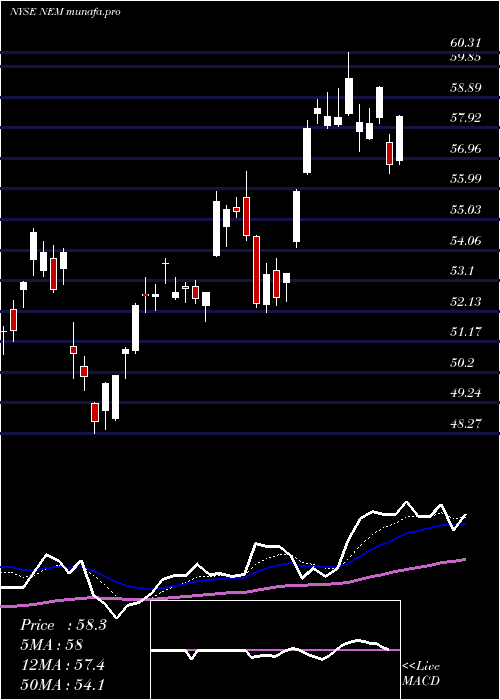This screenshot has width=500, height=700.
Task: Select the 59.85 price level label
Action: point(466,57)
